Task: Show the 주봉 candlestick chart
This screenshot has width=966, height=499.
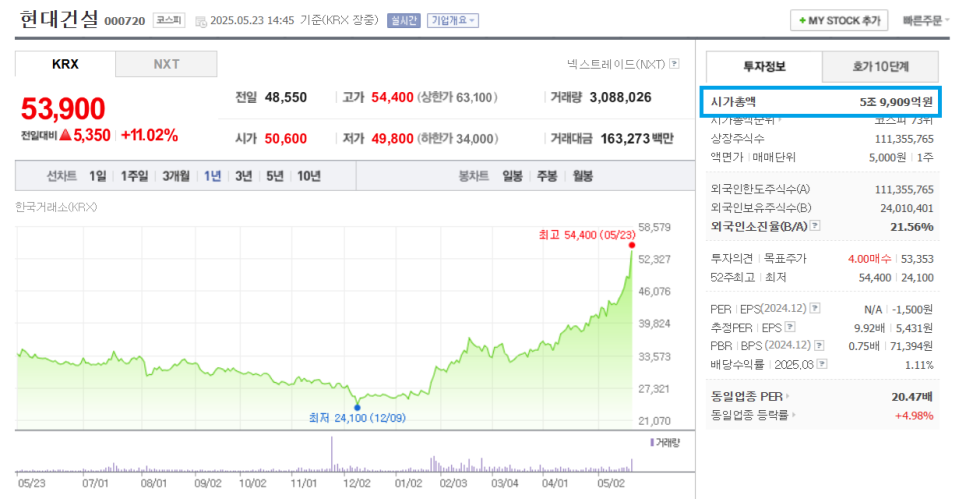Action: (x=547, y=176)
